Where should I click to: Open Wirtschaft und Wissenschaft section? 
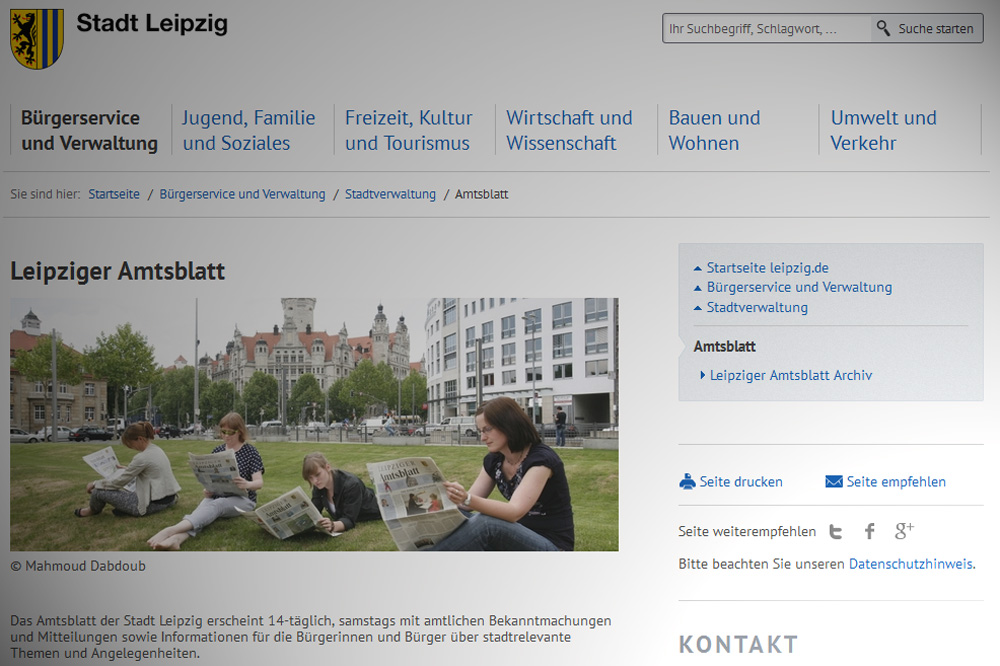(568, 130)
